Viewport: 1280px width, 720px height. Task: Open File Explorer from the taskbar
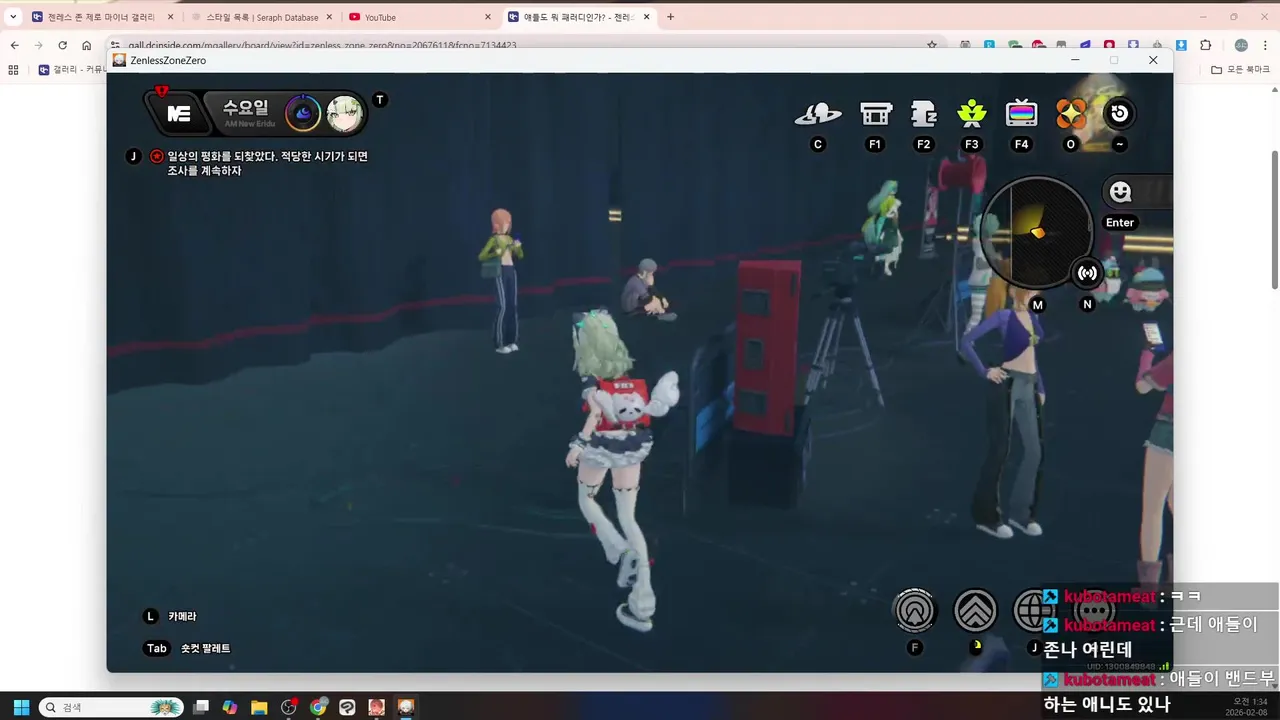(x=259, y=707)
